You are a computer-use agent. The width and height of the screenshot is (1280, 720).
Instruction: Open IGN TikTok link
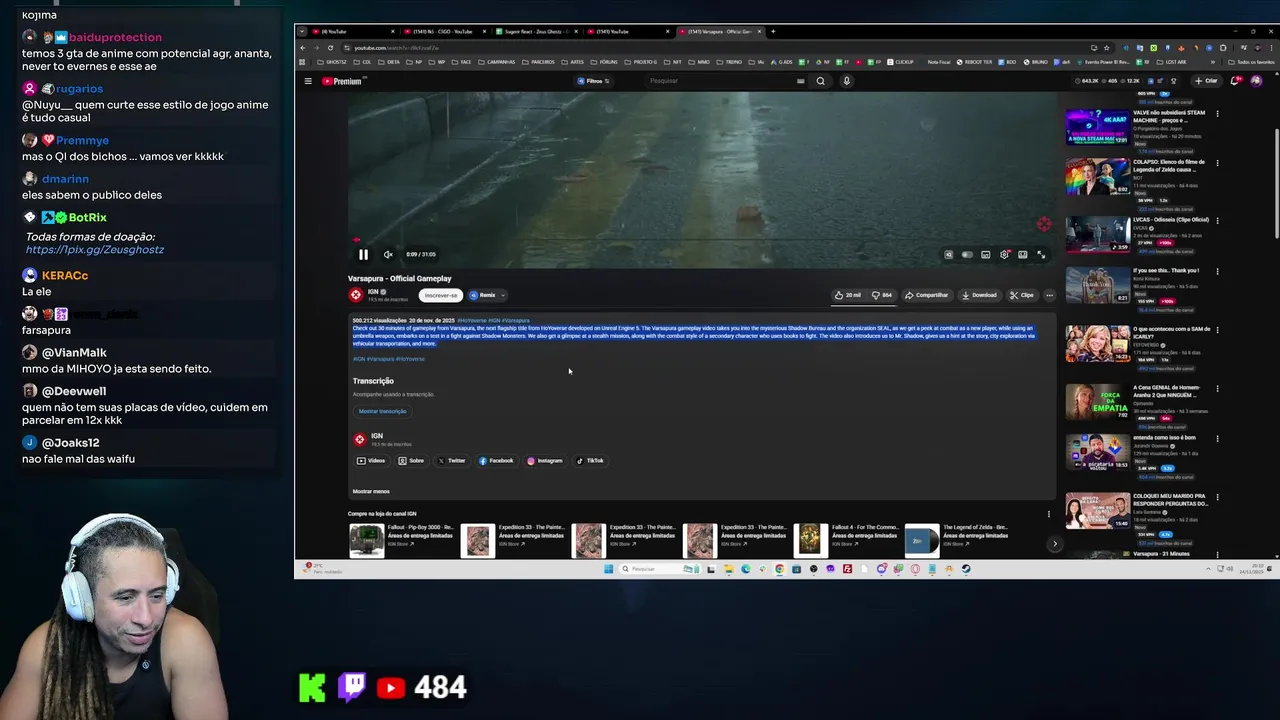590,461
